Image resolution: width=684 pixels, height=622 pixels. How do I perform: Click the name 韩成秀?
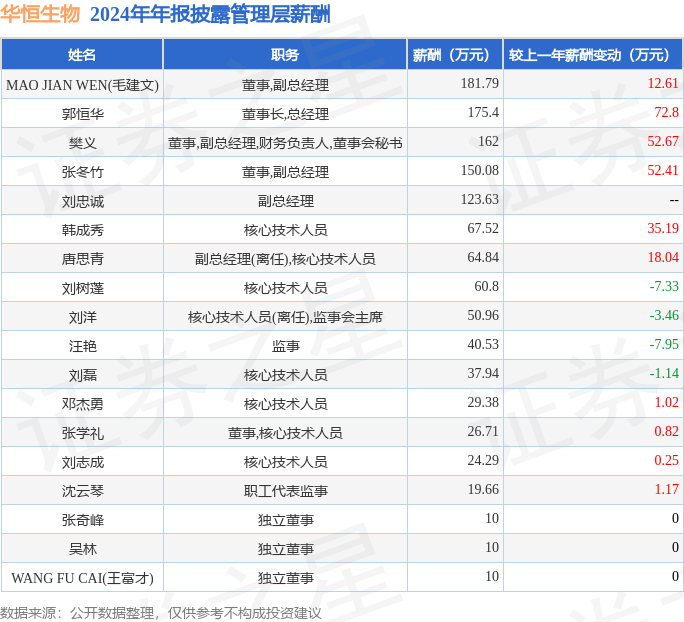pyautogui.click(x=82, y=230)
